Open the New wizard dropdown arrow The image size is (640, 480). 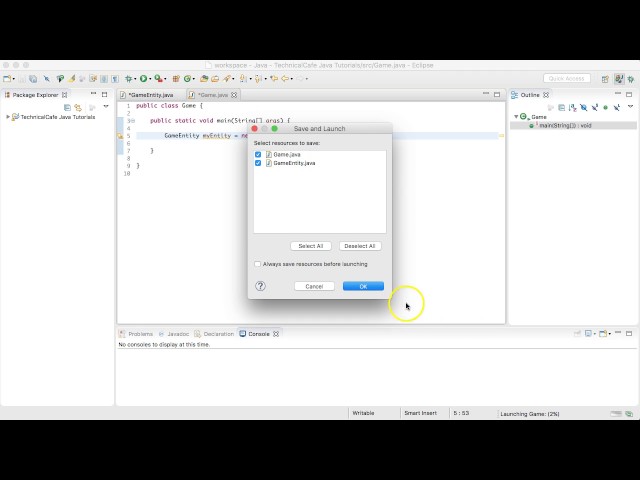point(13,79)
